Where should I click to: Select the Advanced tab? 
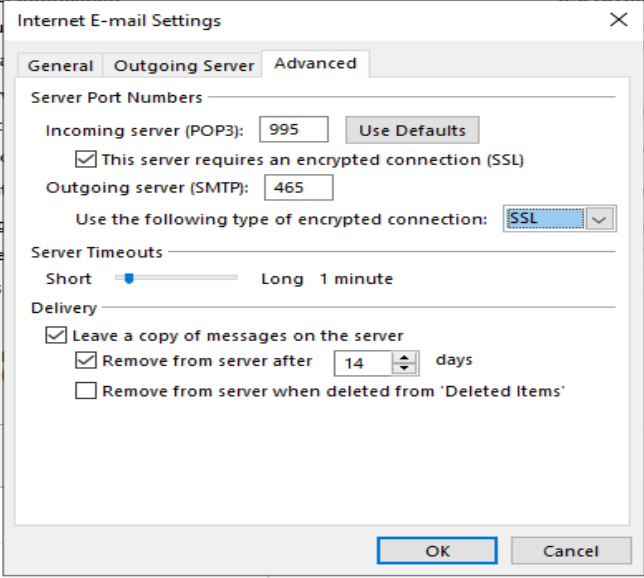(x=315, y=63)
